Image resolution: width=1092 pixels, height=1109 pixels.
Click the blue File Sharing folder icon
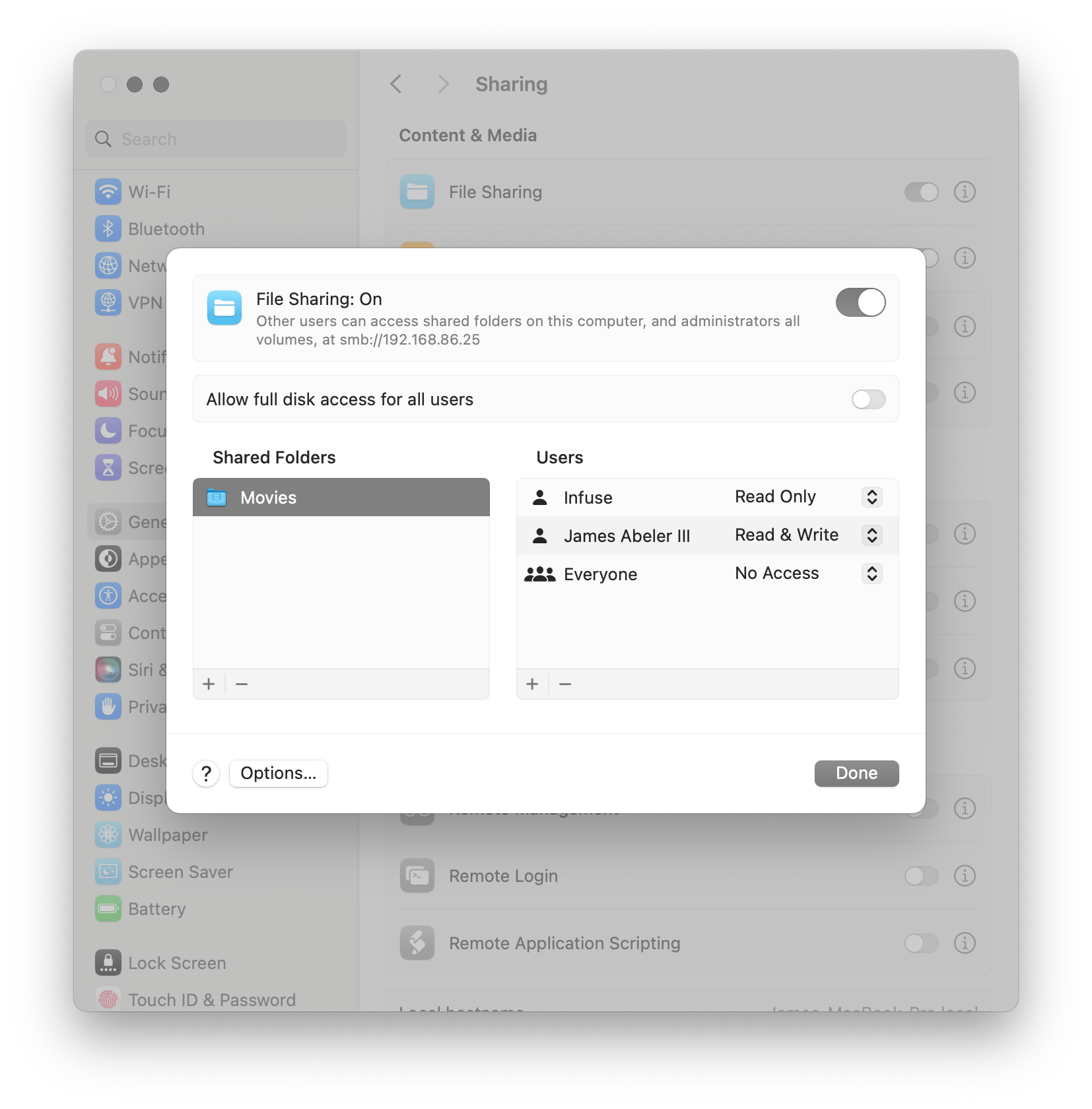[x=224, y=308]
